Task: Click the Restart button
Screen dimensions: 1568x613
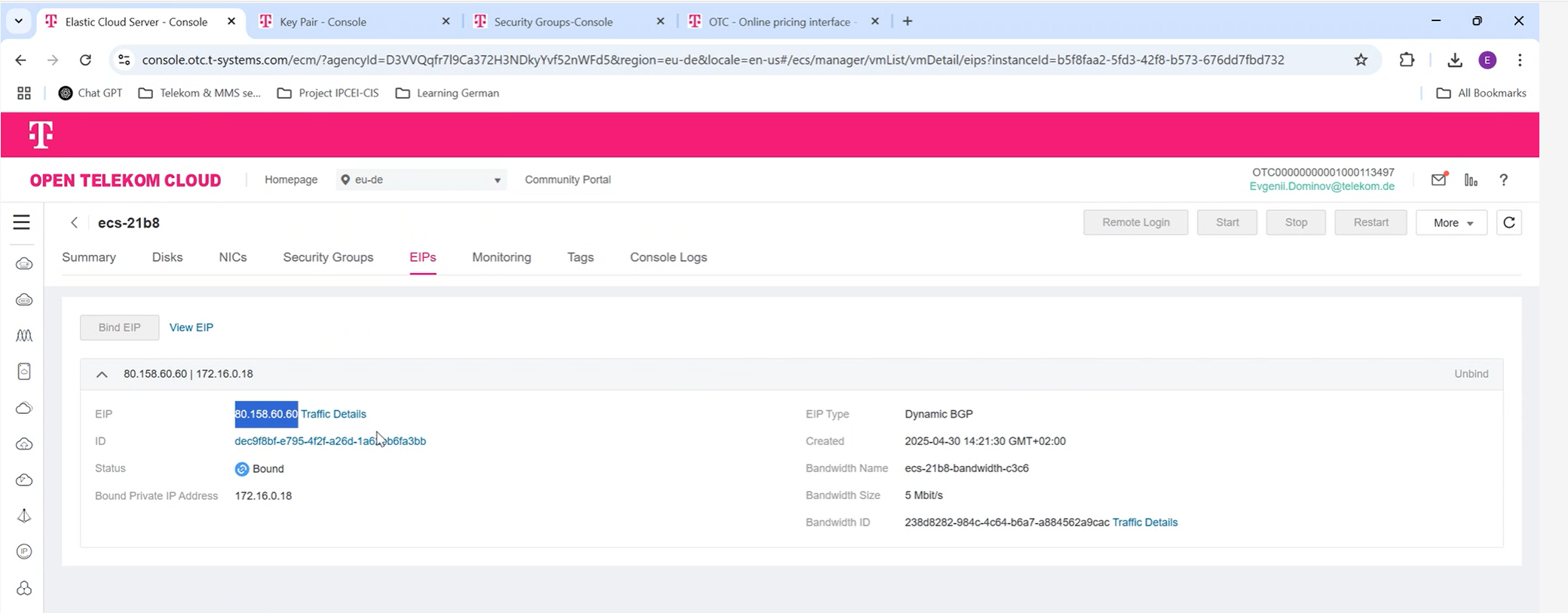Action: point(1370,222)
